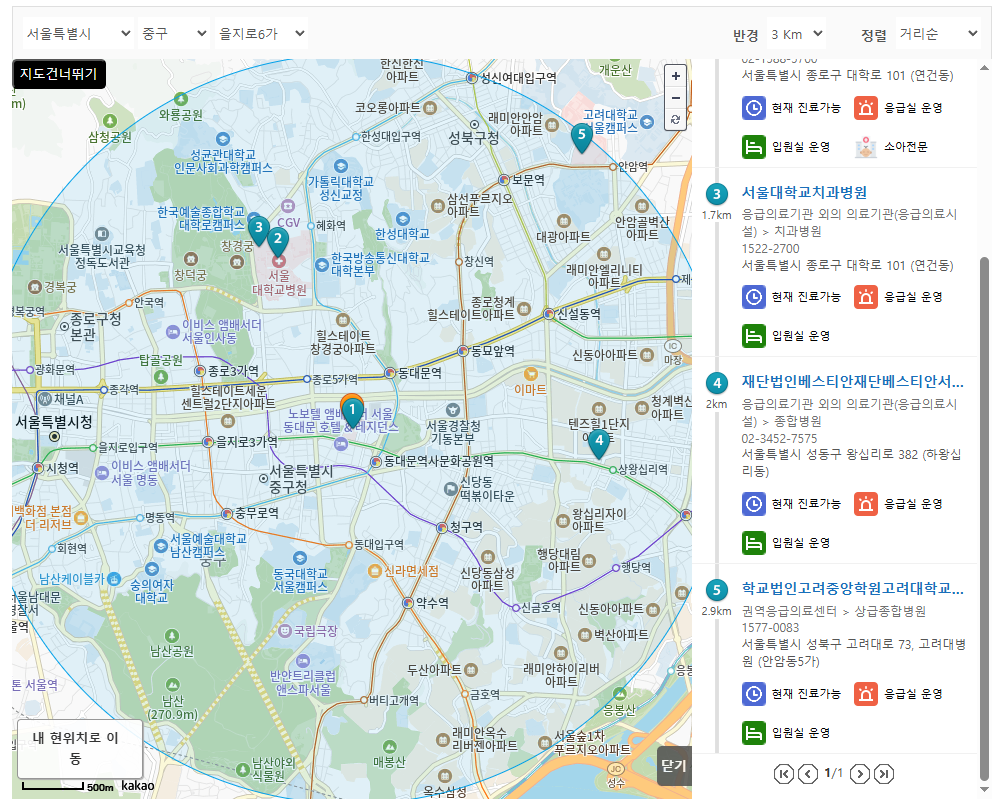
Task: Click the 현재 진료가능 clock icon for 베스티안 hospital
Action: tap(753, 504)
